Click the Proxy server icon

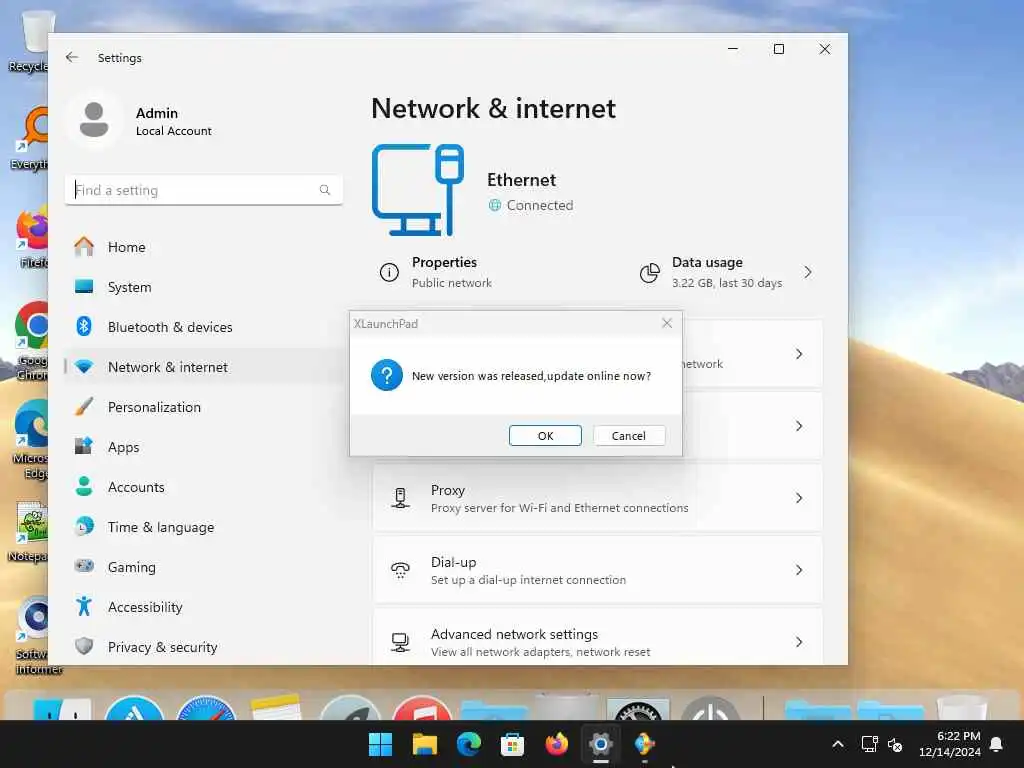pos(400,498)
